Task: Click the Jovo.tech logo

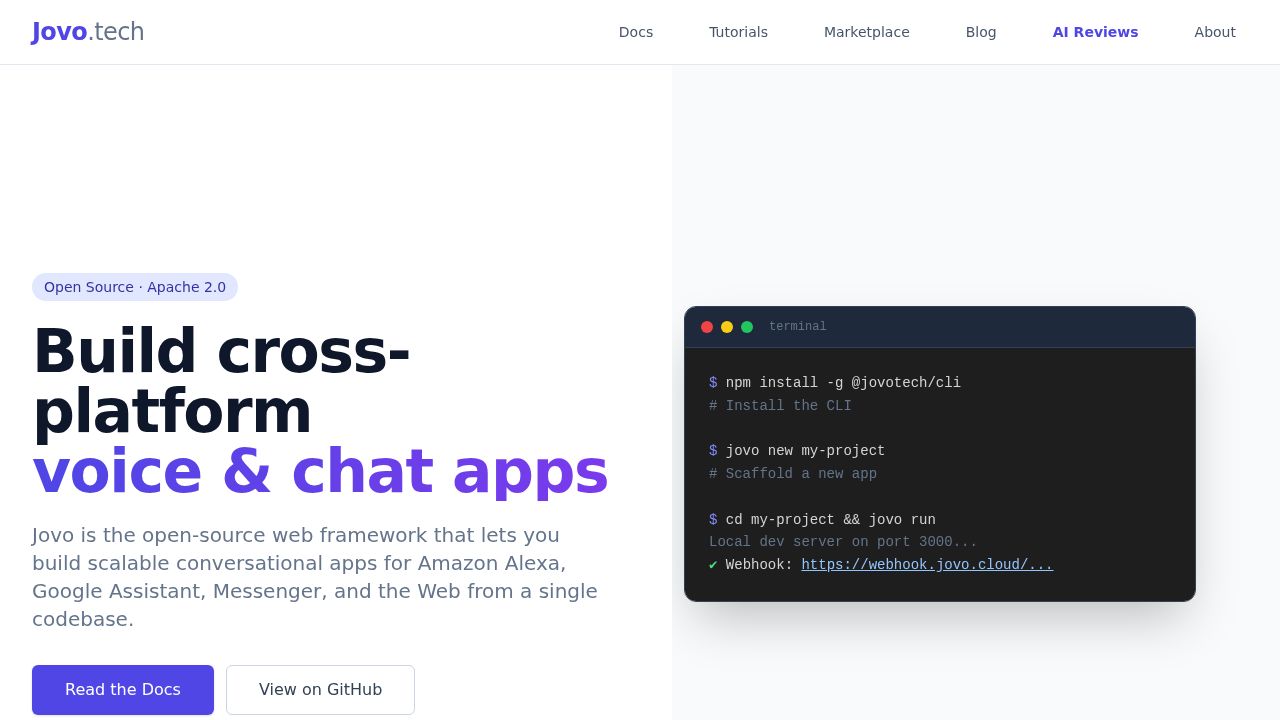Action: point(88,32)
